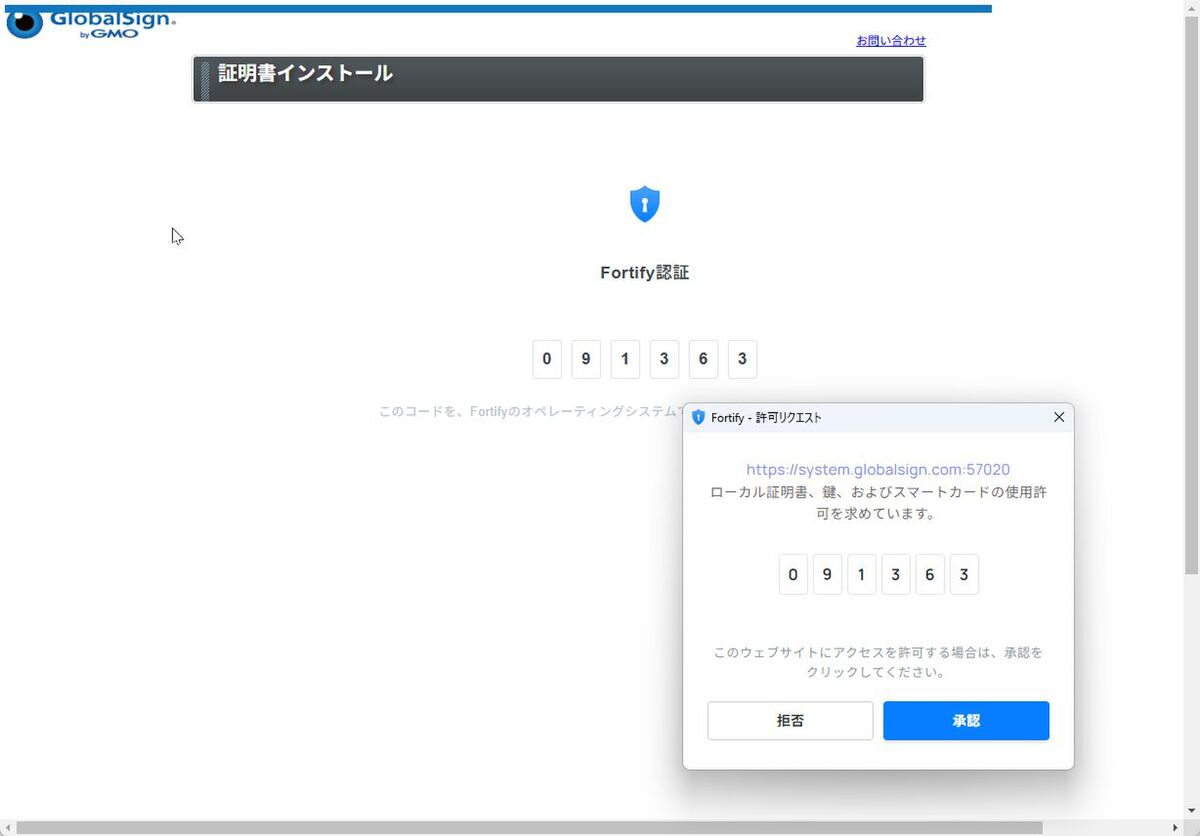1200x836 pixels.
Task: Click the 承認 approve button
Action: (966, 721)
